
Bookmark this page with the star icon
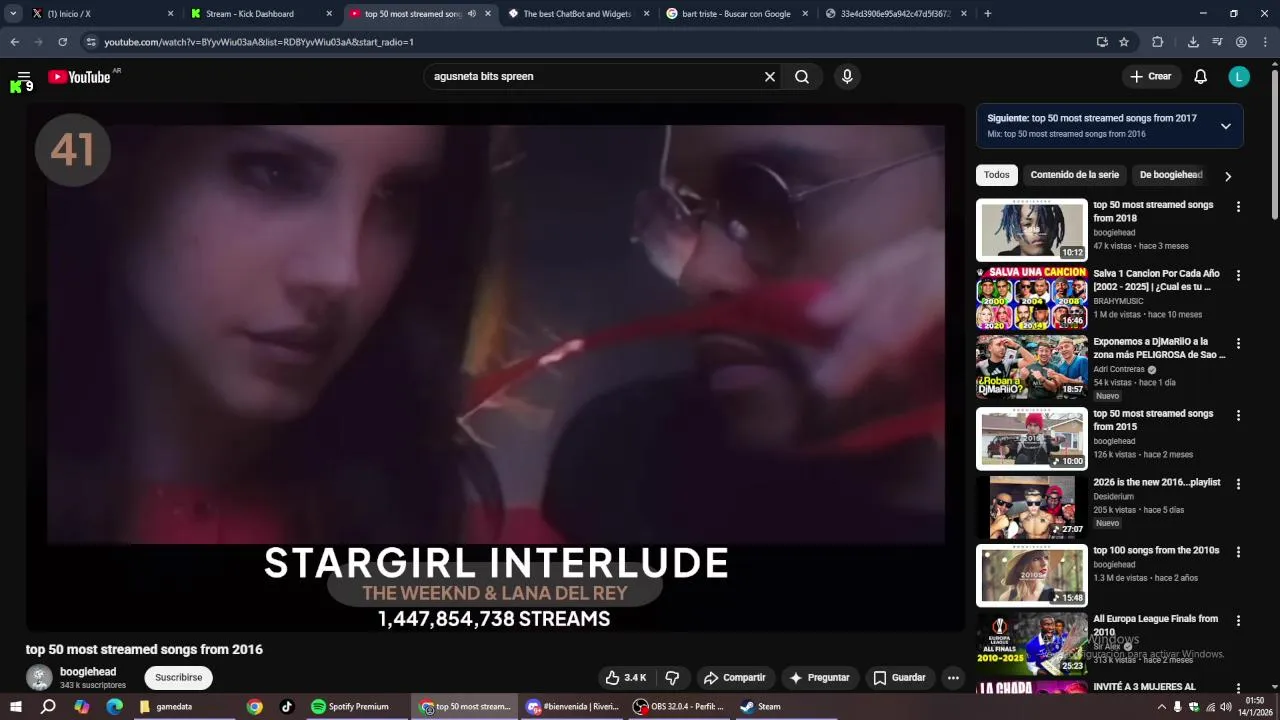(x=1124, y=42)
